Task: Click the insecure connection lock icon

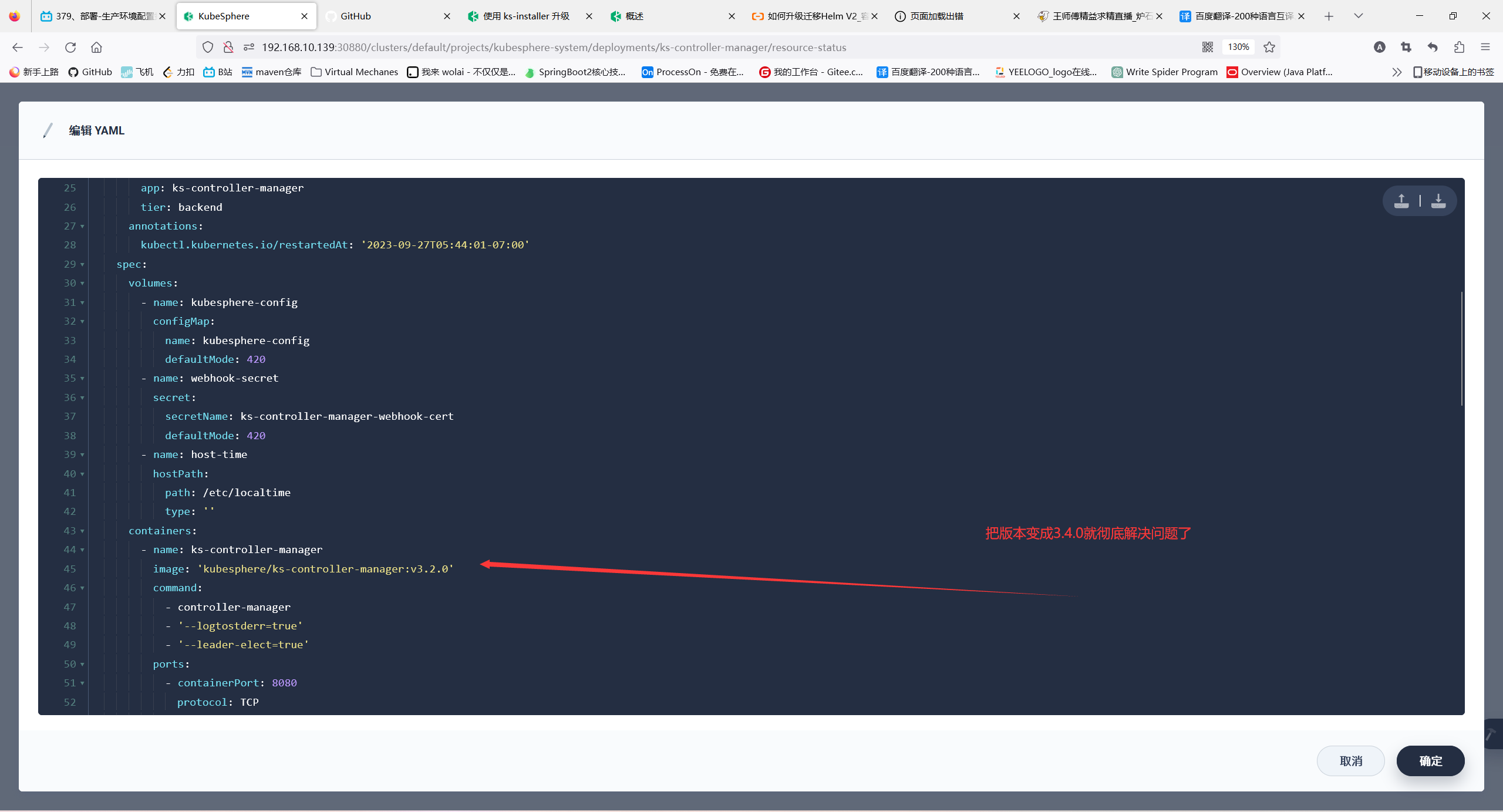Action: pos(228,47)
